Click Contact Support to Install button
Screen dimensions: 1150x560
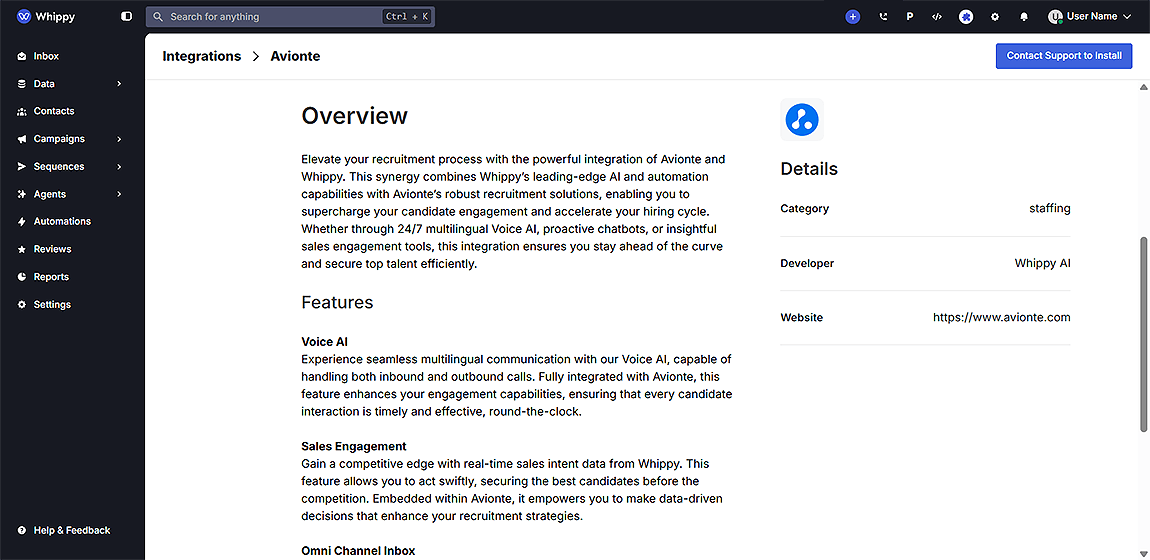click(1063, 56)
